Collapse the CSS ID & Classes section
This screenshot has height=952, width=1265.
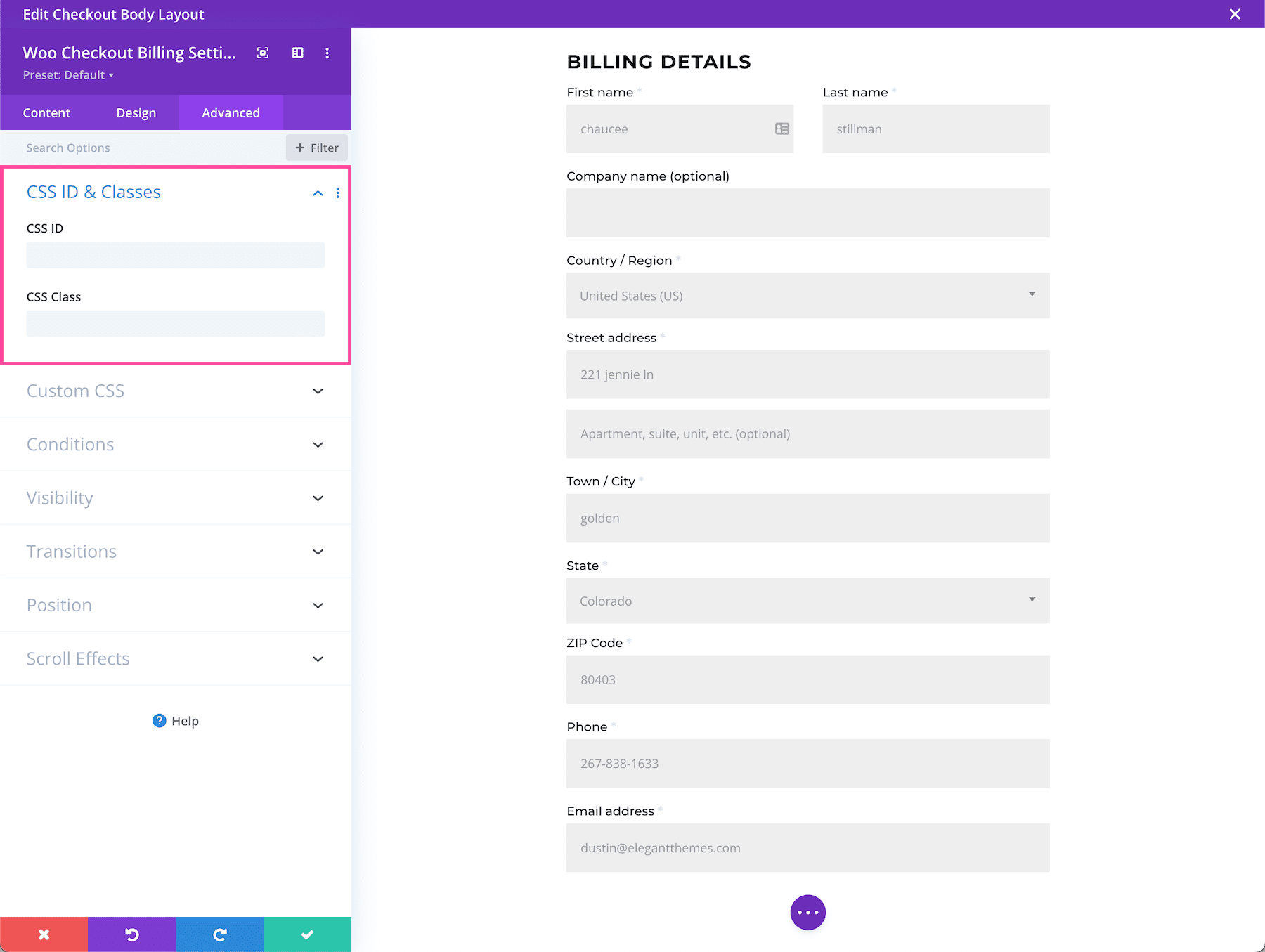tap(318, 193)
